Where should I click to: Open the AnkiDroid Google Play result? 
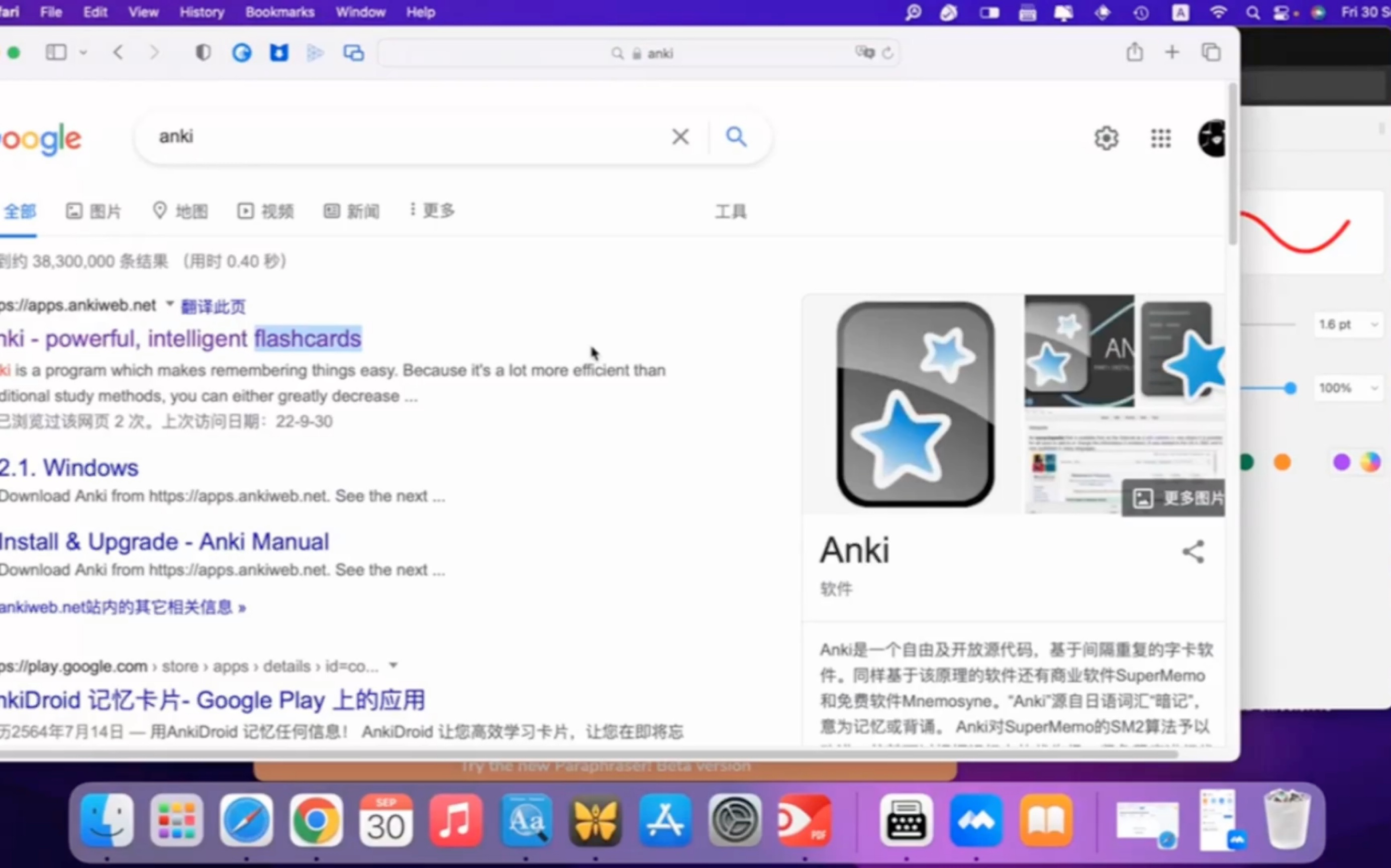(x=213, y=700)
